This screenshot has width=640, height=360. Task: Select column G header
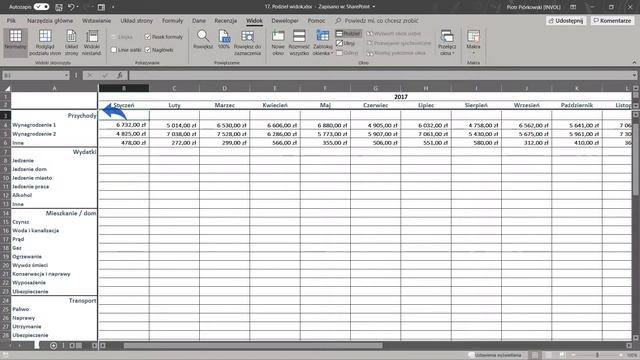tap(376, 88)
